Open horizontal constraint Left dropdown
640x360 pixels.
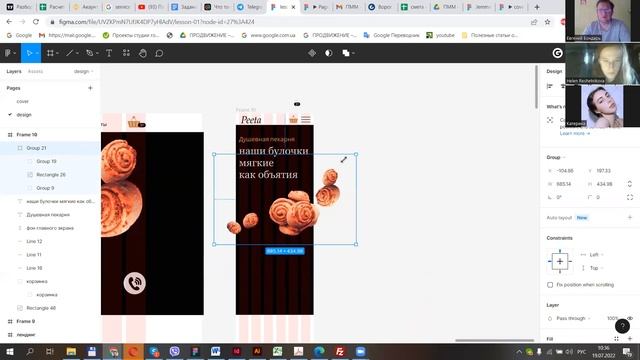point(596,255)
